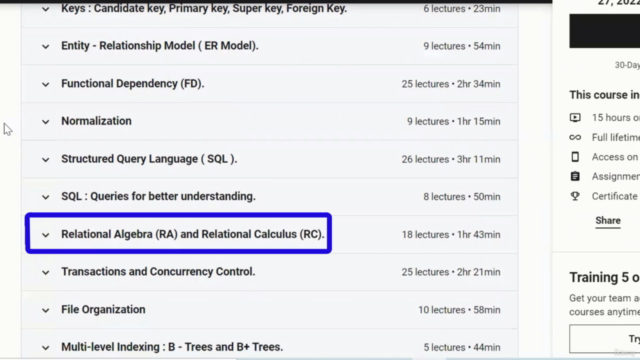Image resolution: width=640 pixels, height=360 pixels.
Task: Click '25 lectures • 2hr 34min' text
Action: [451, 84]
